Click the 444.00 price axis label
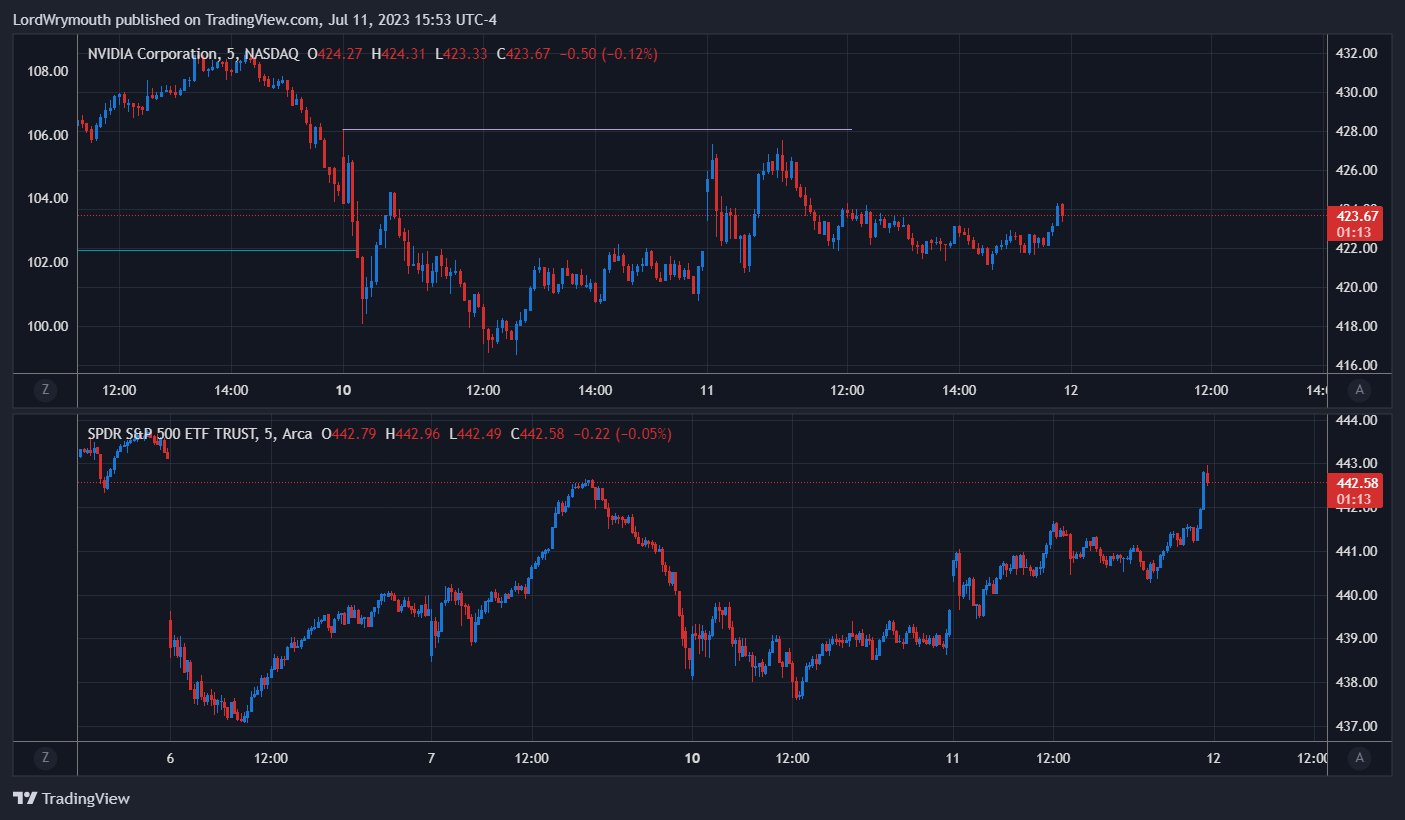This screenshot has width=1405, height=820. point(1357,420)
